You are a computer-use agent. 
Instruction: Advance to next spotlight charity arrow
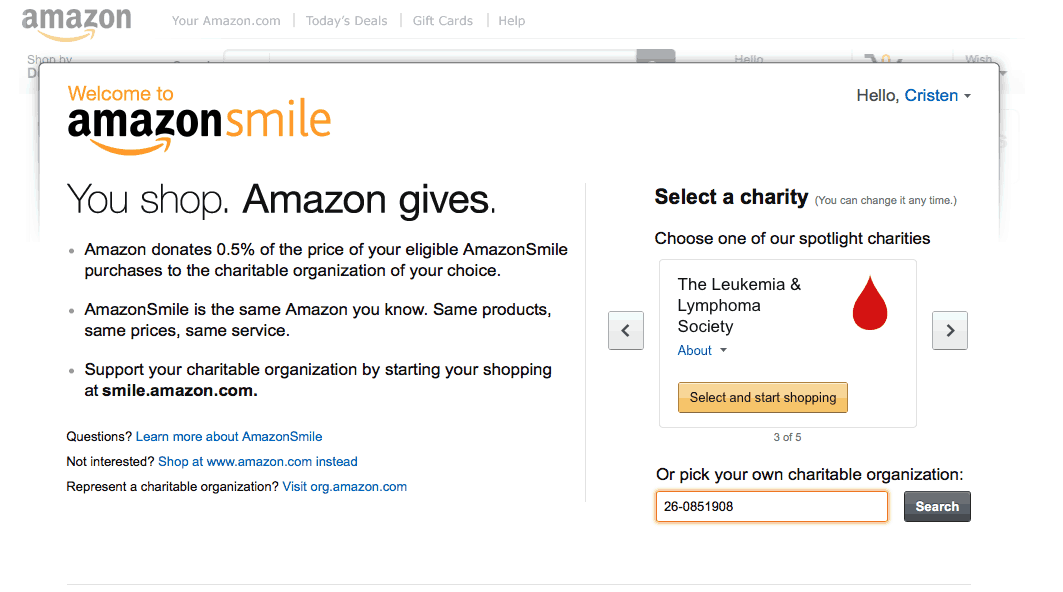point(949,330)
